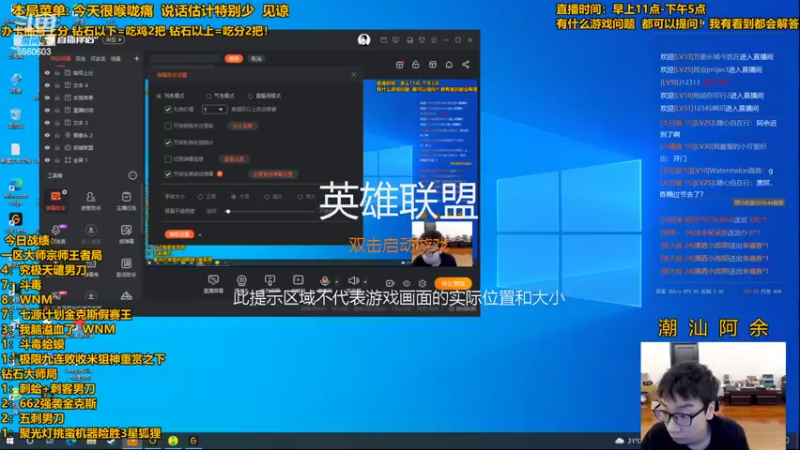
Task: Click the 取消 button
Action: click(x=257, y=59)
